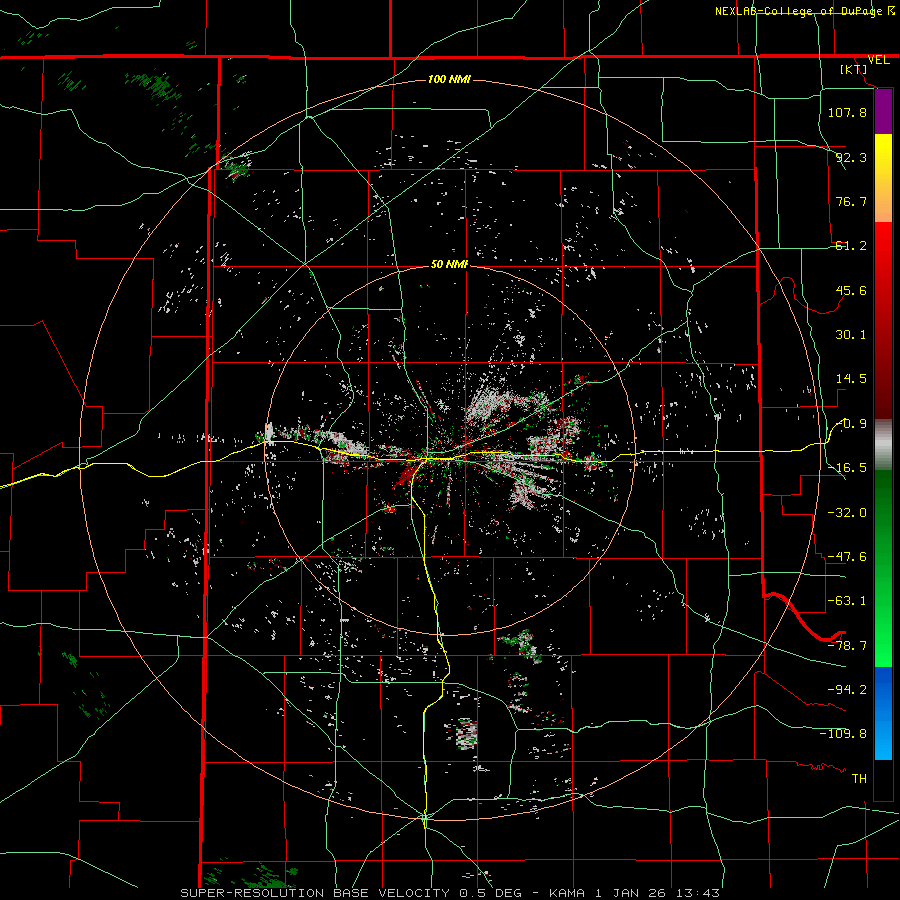This screenshot has width=900, height=900.
Task: Select the 107.8 velocity scale value
Action: (x=847, y=112)
